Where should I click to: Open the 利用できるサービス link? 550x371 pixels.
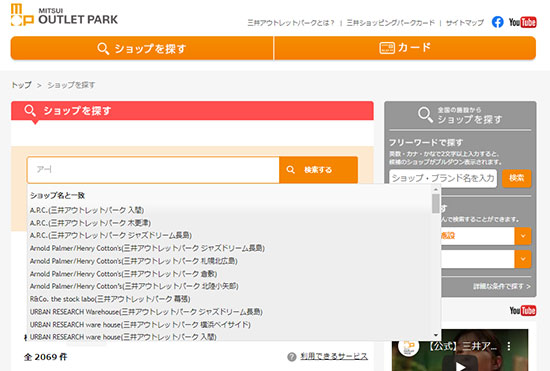[x=334, y=357]
